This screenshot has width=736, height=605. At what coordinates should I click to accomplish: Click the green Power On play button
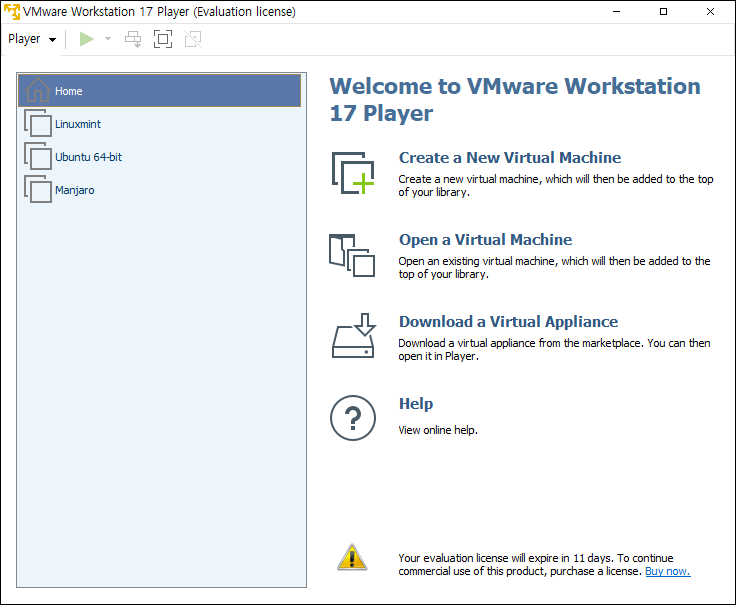pyautogui.click(x=86, y=39)
